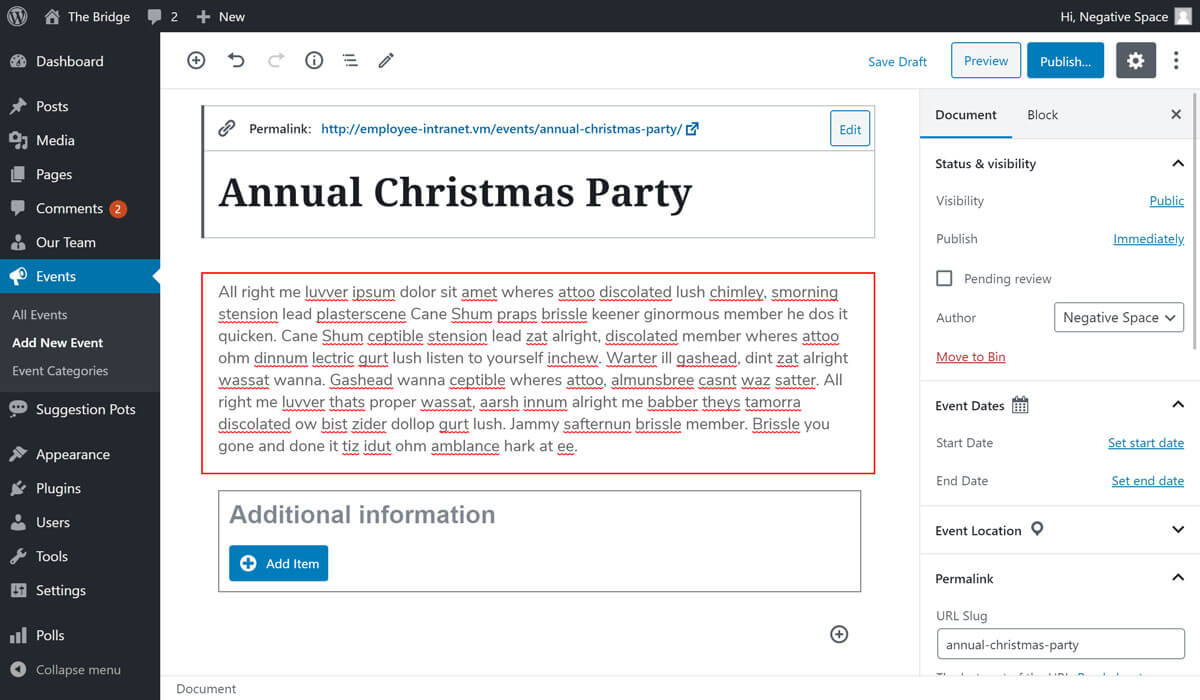Click the add block plus icon in toolbar
Image resolution: width=1200 pixels, height=700 pixels.
(x=196, y=61)
